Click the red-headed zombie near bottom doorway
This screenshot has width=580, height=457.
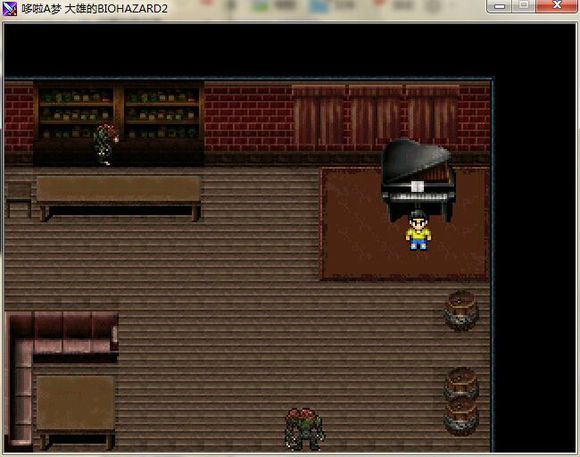tap(304, 429)
